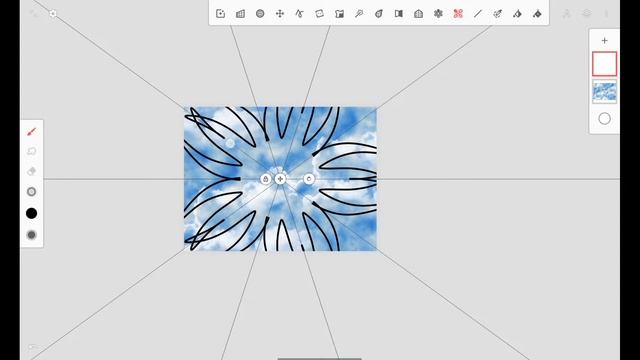Tap the ring-shaped brush size puck
640x360 pixels.
tap(31, 191)
